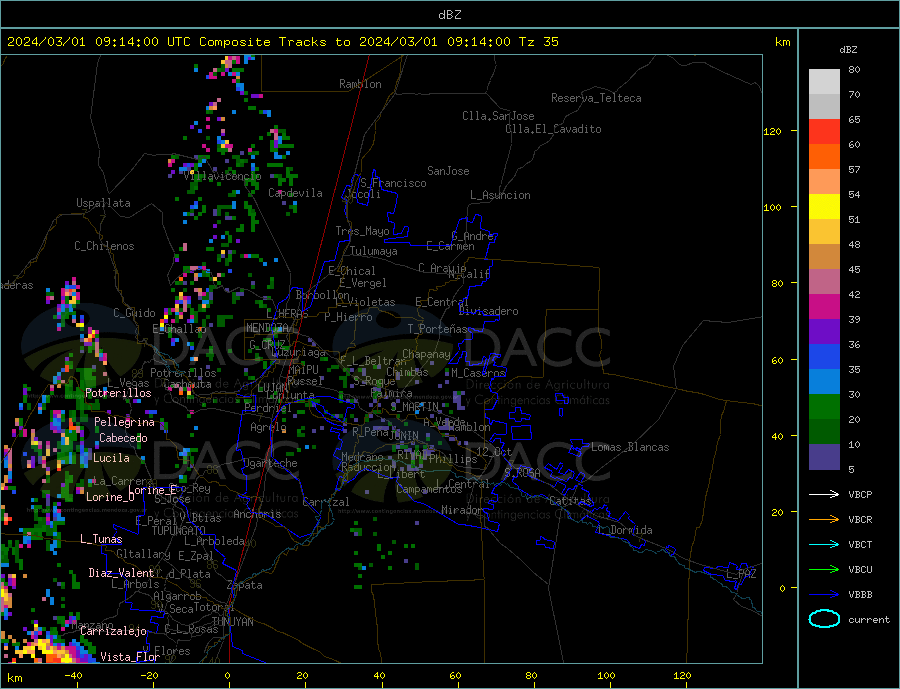Image resolution: width=900 pixels, height=689 pixels.
Task: Click the 'km' label at bottom left
Action: click(x=15, y=678)
